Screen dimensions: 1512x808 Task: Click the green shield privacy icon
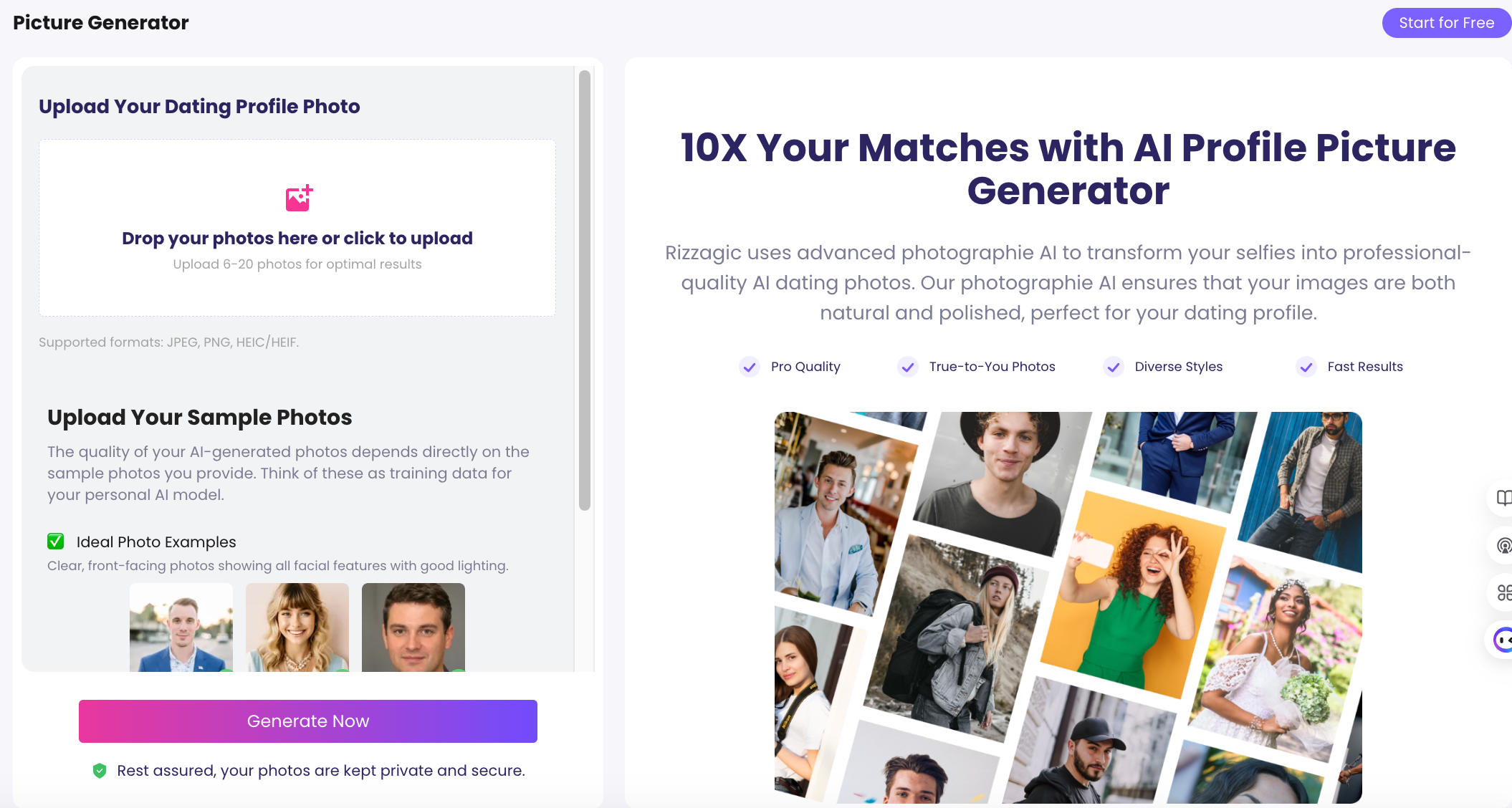pos(100,771)
